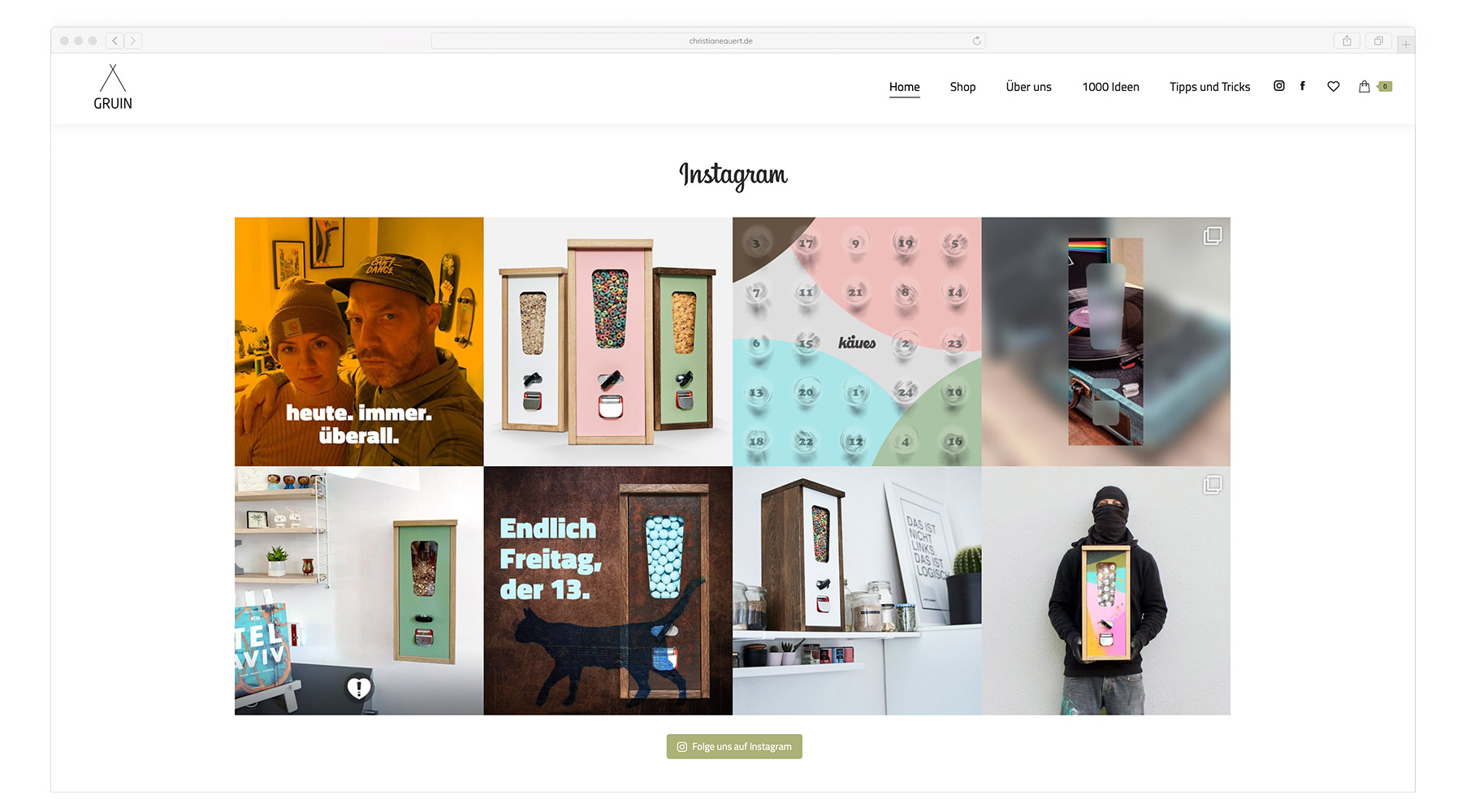Viewport: 1462px width, 812px height.
Task: Open the shopping bag cart icon
Action: [1365, 86]
